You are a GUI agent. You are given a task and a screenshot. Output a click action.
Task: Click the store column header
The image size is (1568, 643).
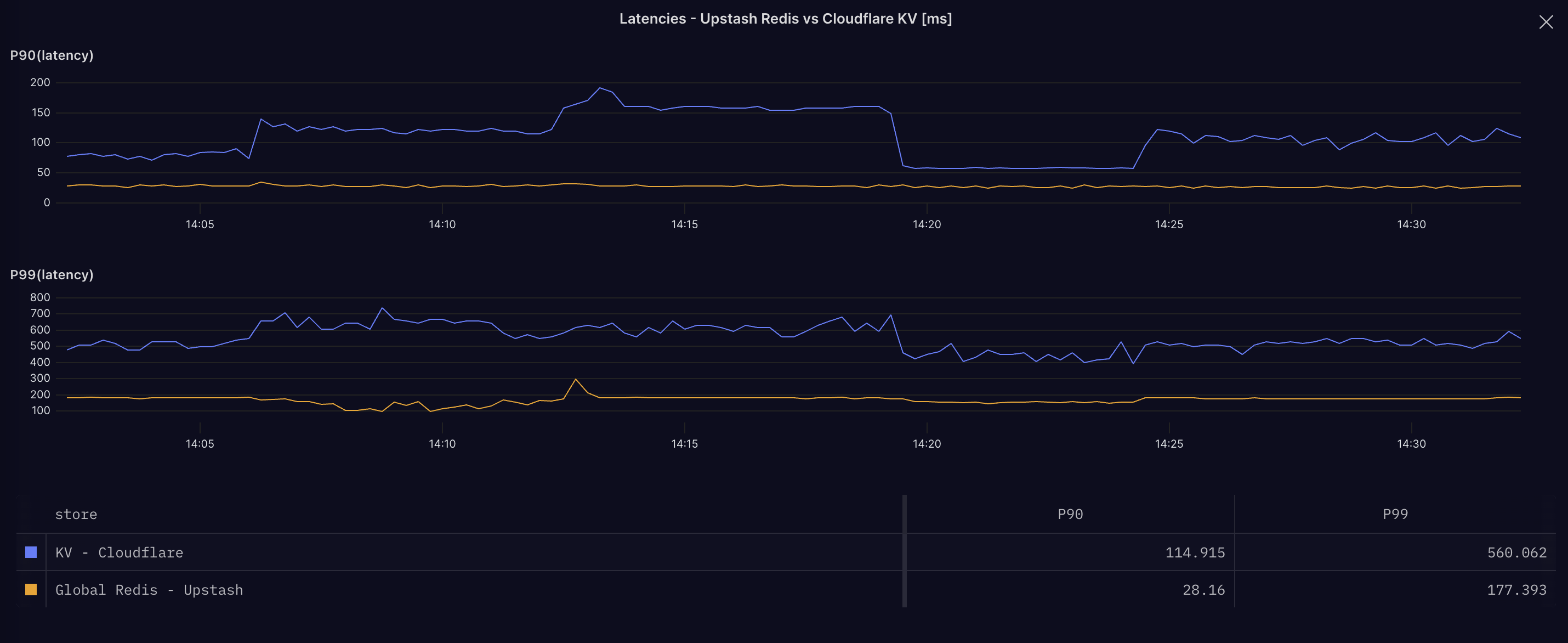[76, 515]
